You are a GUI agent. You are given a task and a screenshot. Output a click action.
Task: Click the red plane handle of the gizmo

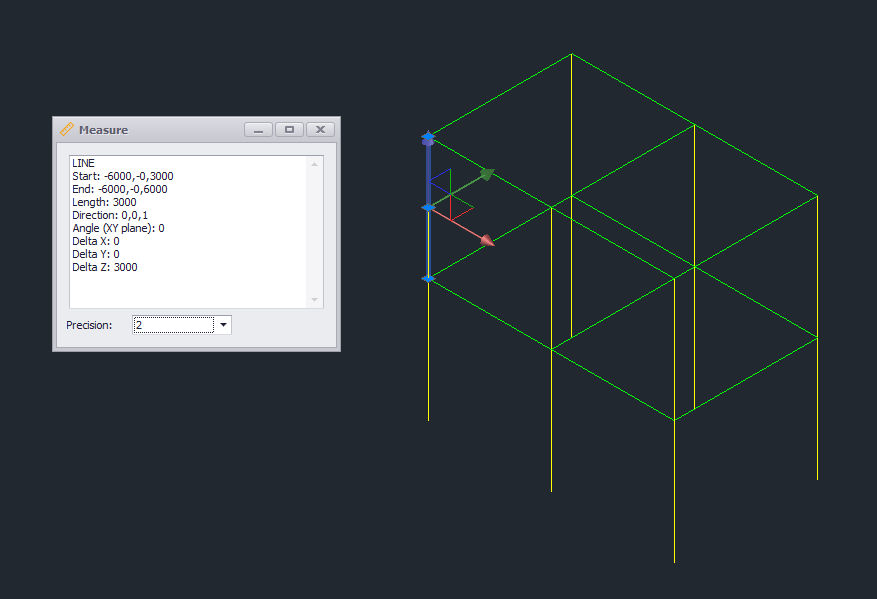click(461, 209)
